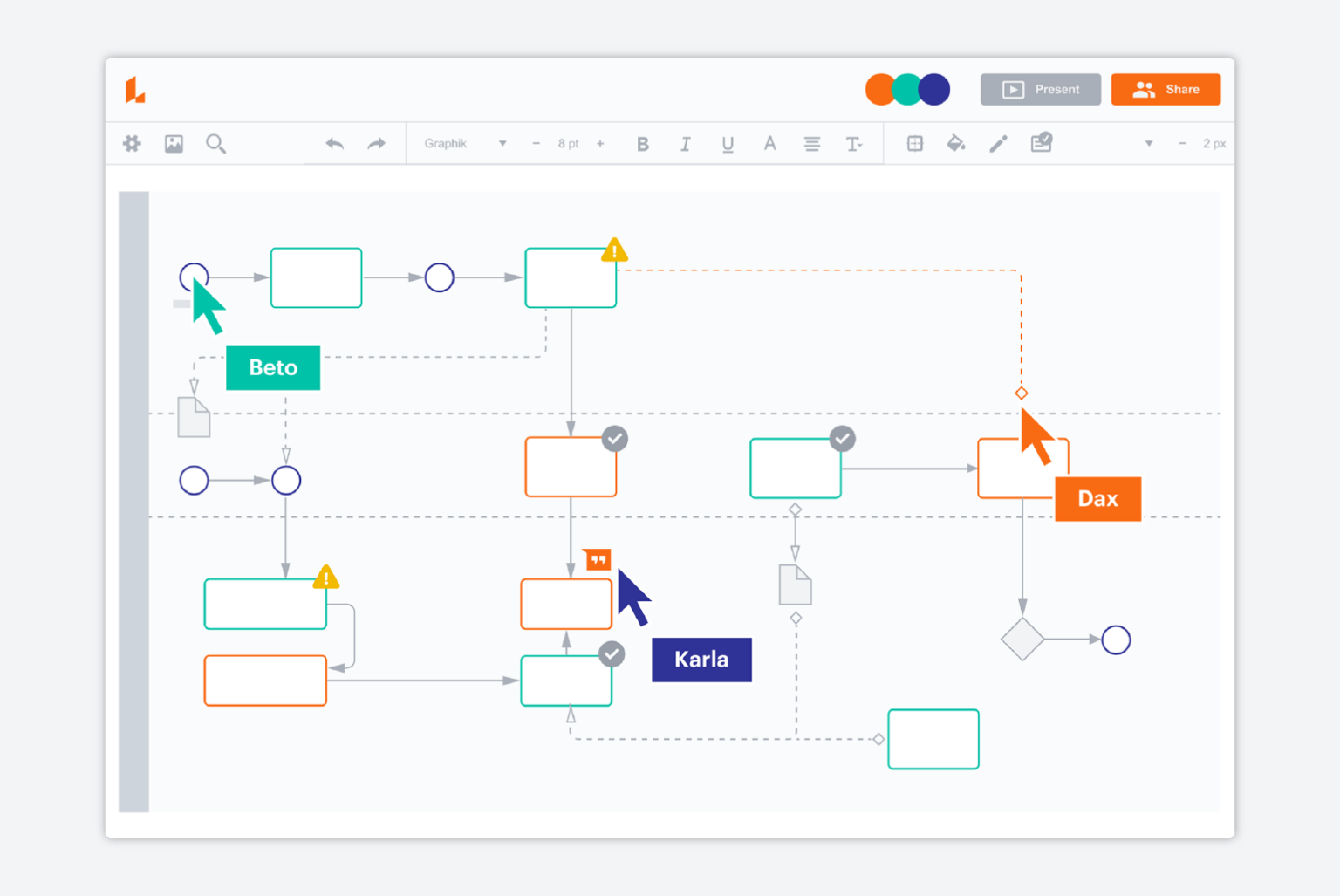Click the fill bucket icon
Image resolution: width=1340 pixels, height=896 pixels.
[x=956, y=143]
